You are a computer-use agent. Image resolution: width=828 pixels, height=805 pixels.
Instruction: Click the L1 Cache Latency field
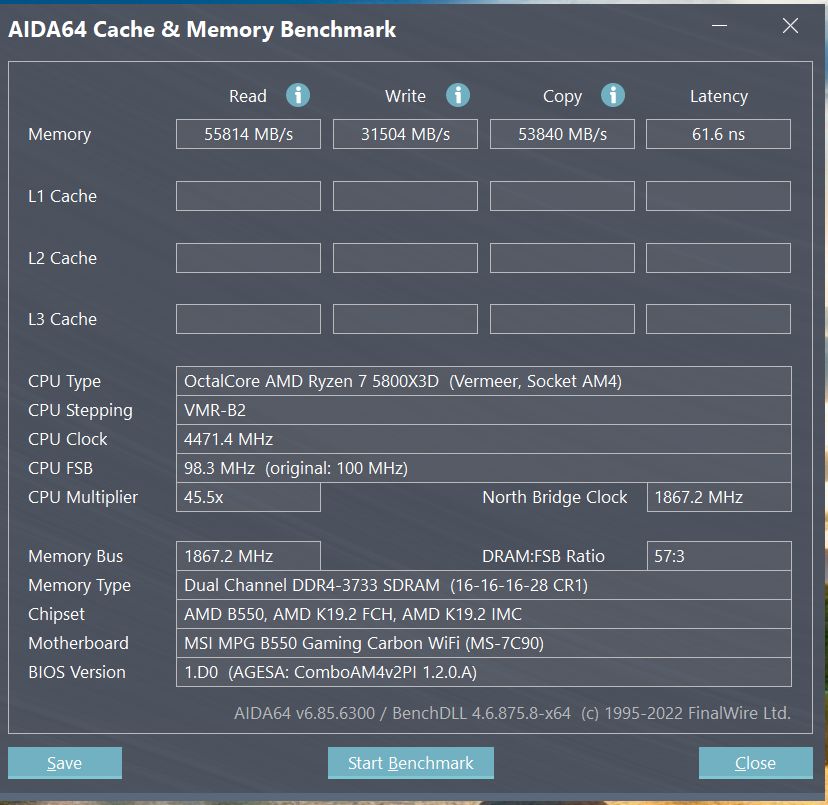point(718,196)
